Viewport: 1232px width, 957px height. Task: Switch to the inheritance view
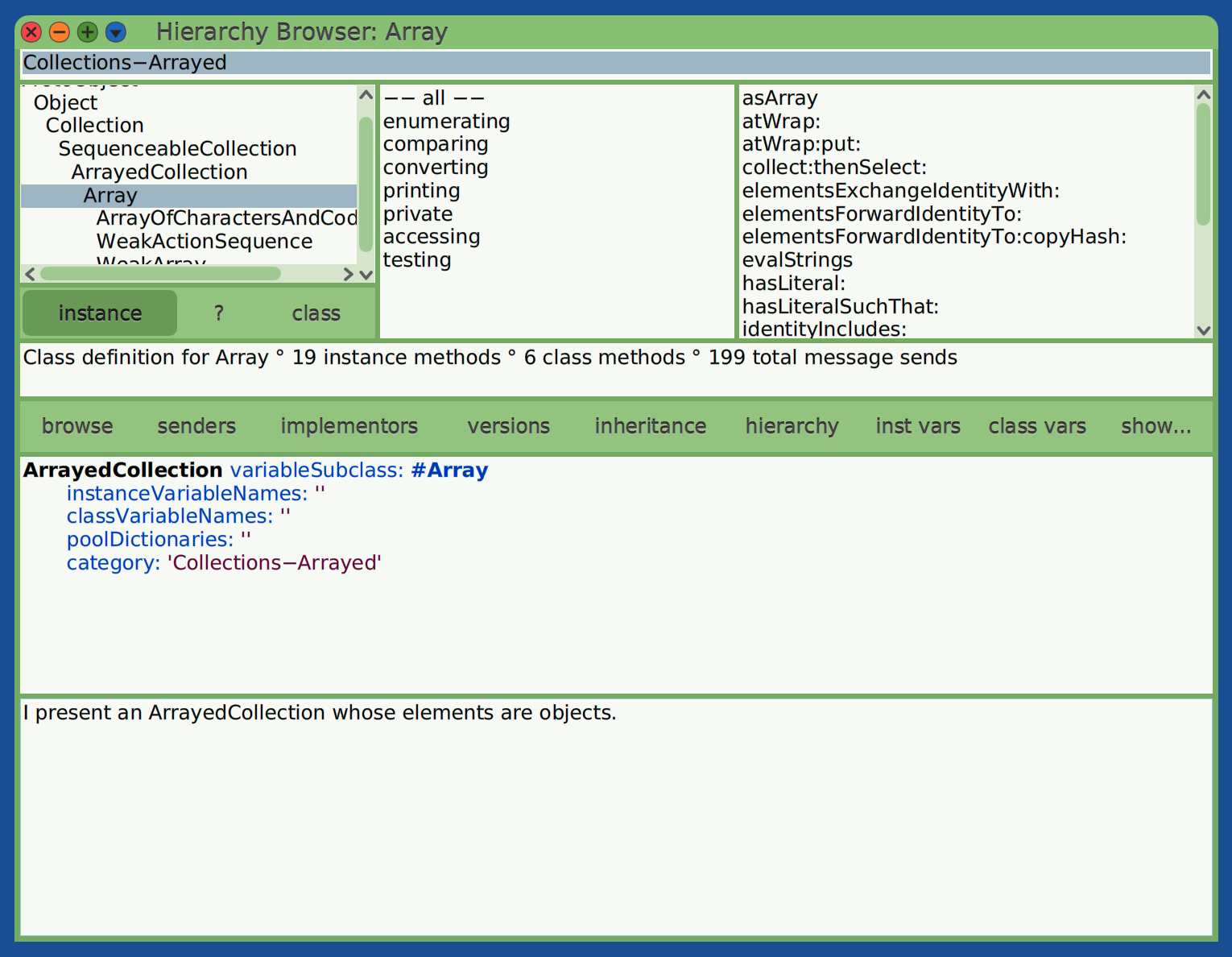coord(650,426)
